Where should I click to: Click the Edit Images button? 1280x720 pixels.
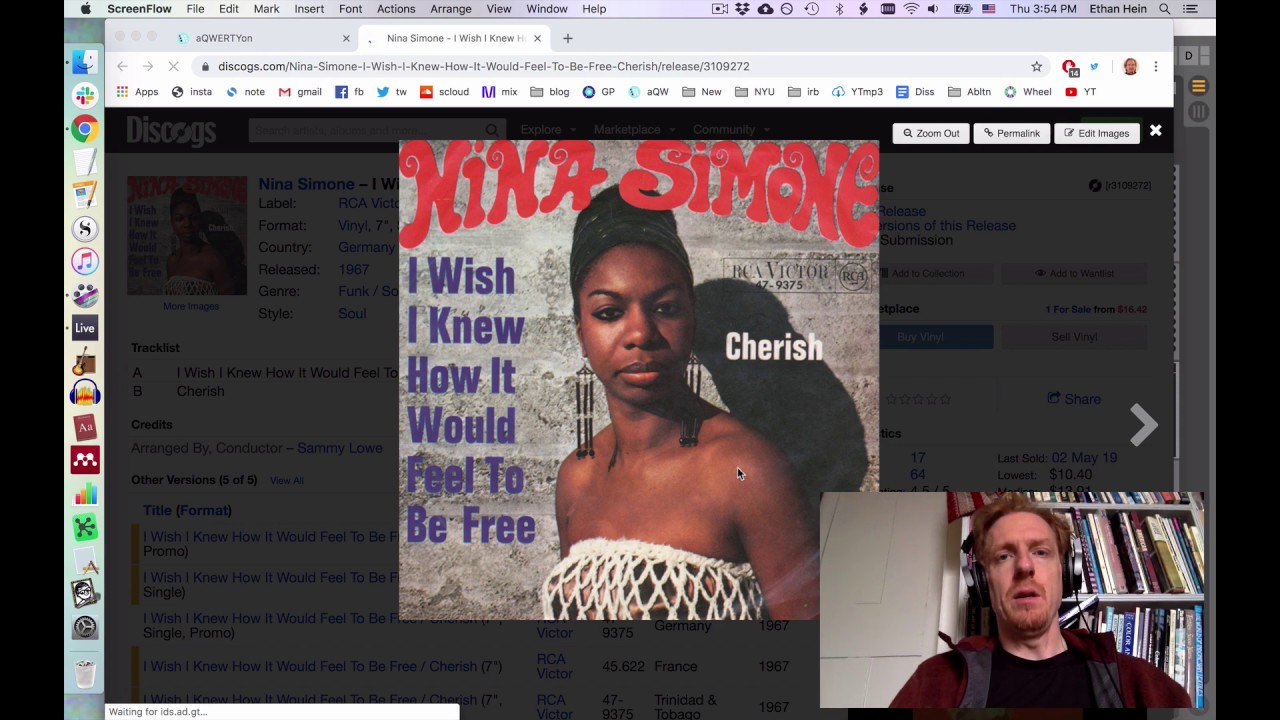point(1097,133)
